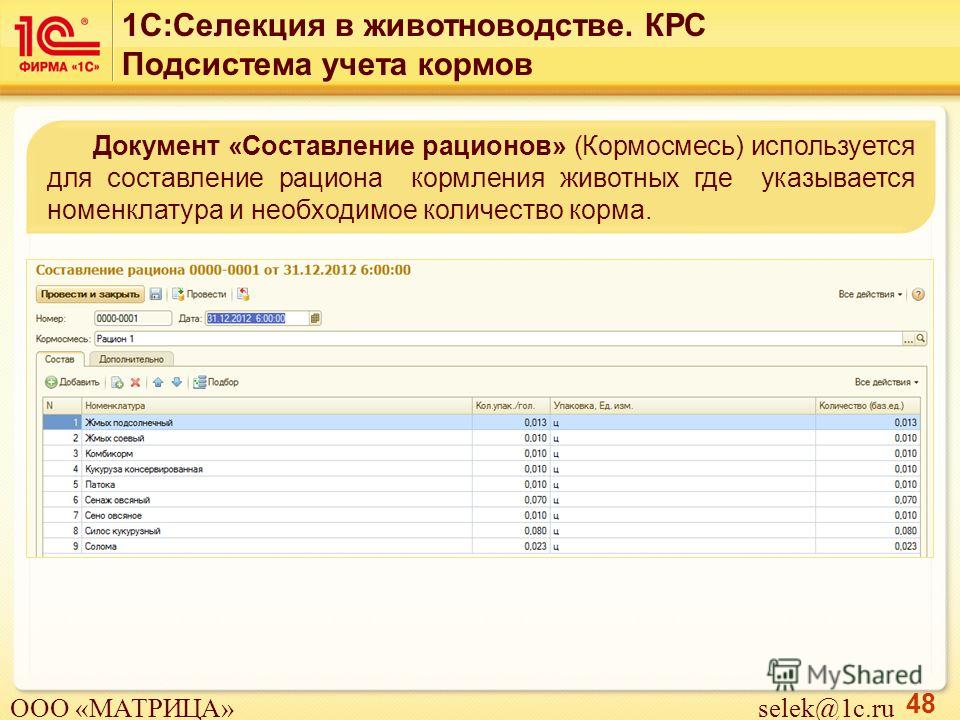
Task: Click Кол.упак./гол. value 0,070 in Сенаж овсяный row
Action: pyautogui.click(x=511, y=500)
